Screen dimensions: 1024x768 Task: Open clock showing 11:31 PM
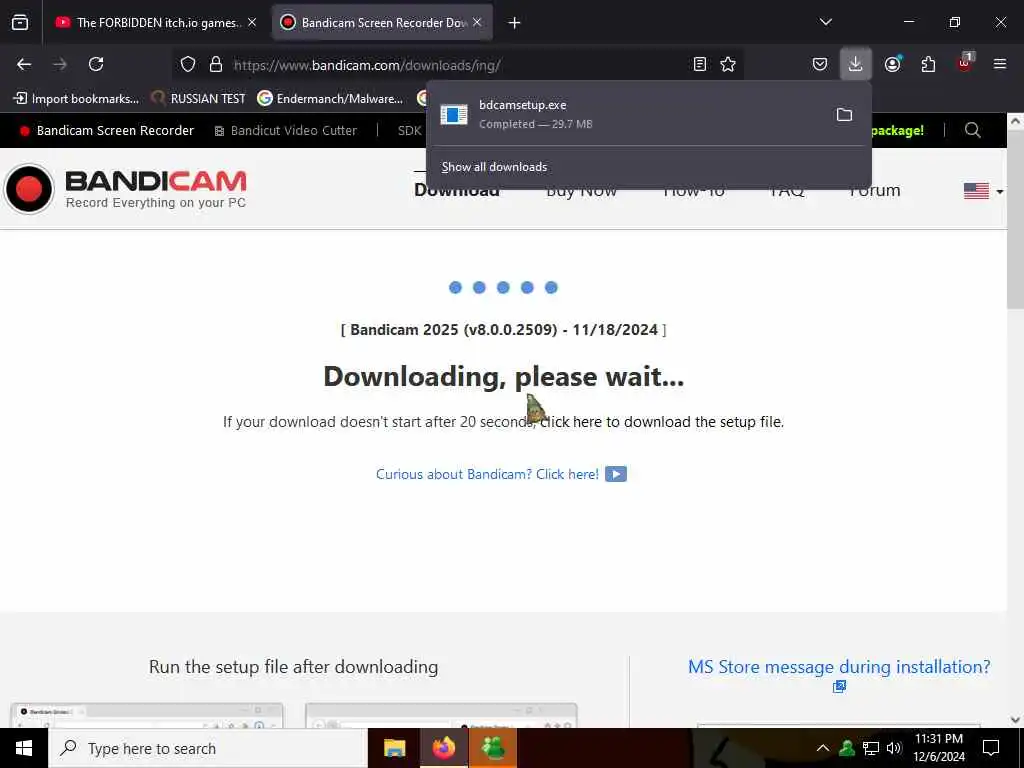coord(939,748)
